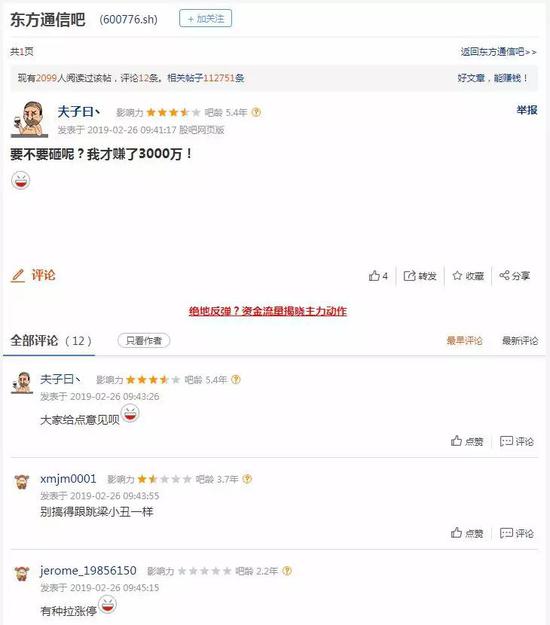Click the 收藏 star favorite icon
The height and width of the screenshot is (625, 550).
(x=468, y=275)
